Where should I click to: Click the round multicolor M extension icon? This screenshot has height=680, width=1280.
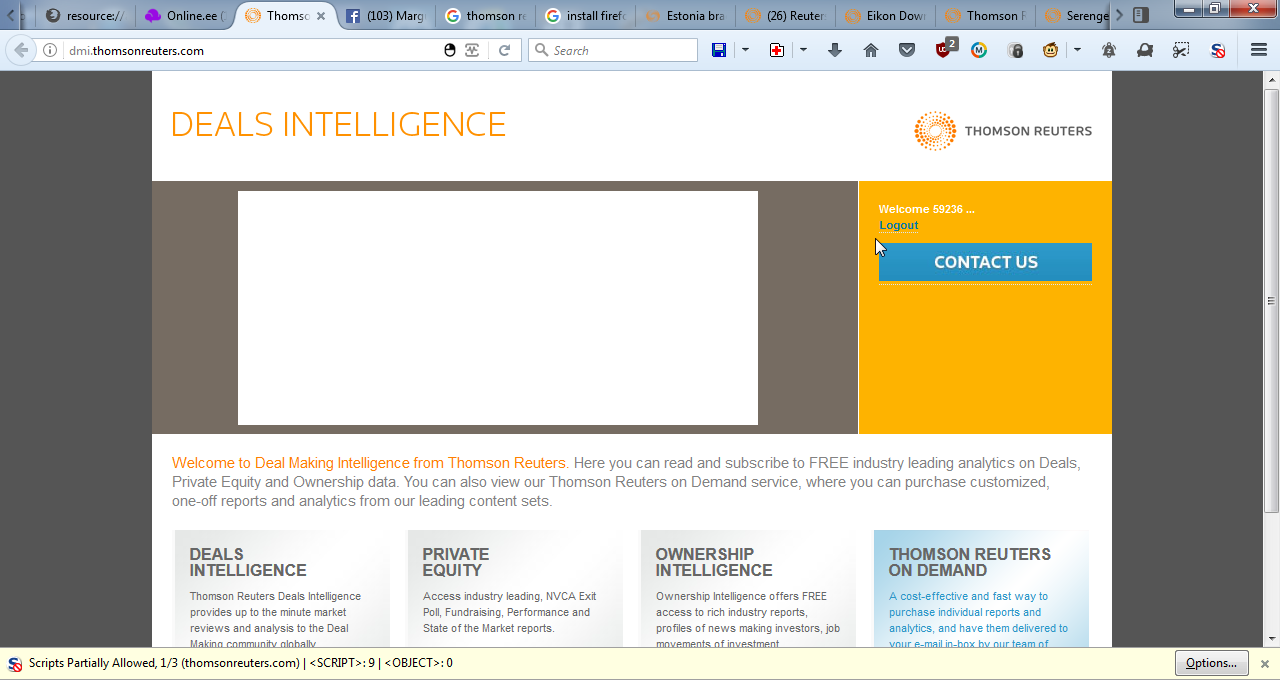[979, 50]
